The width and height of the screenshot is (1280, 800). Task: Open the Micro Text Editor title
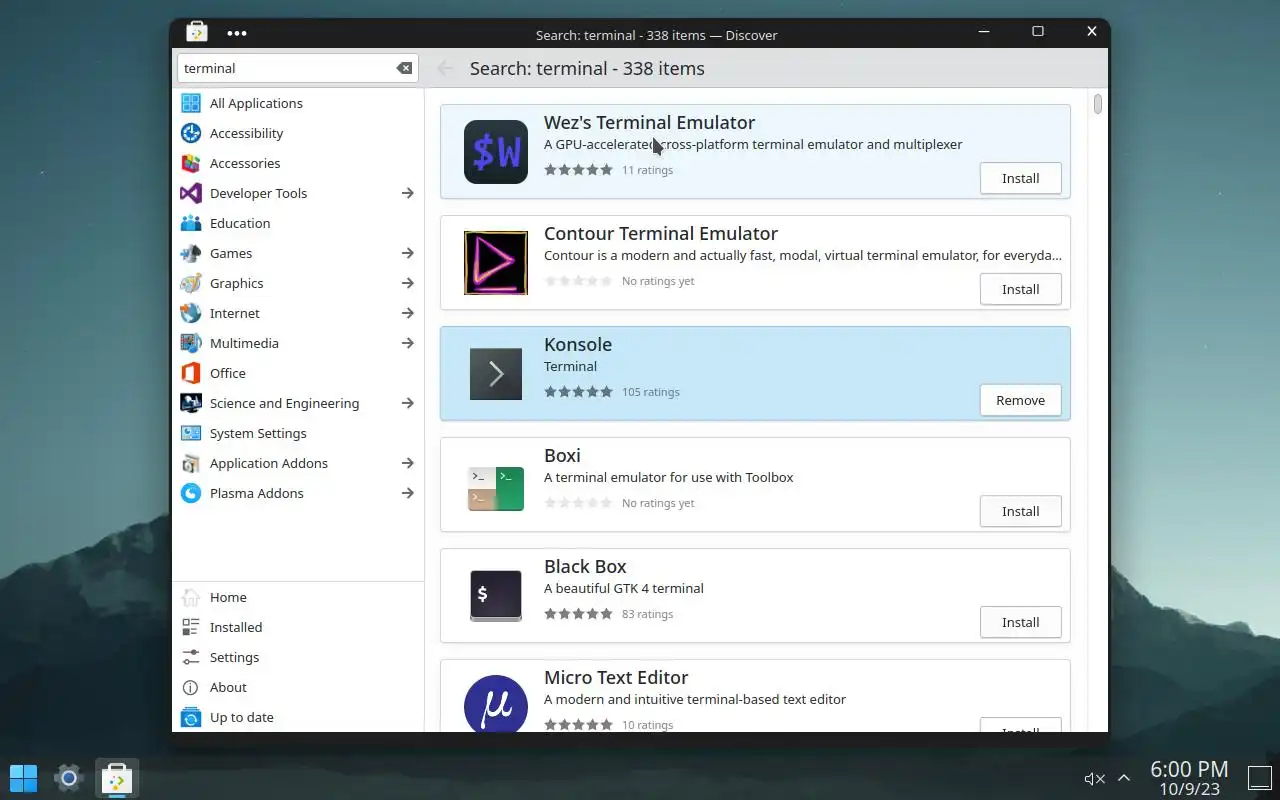point(616,677)
